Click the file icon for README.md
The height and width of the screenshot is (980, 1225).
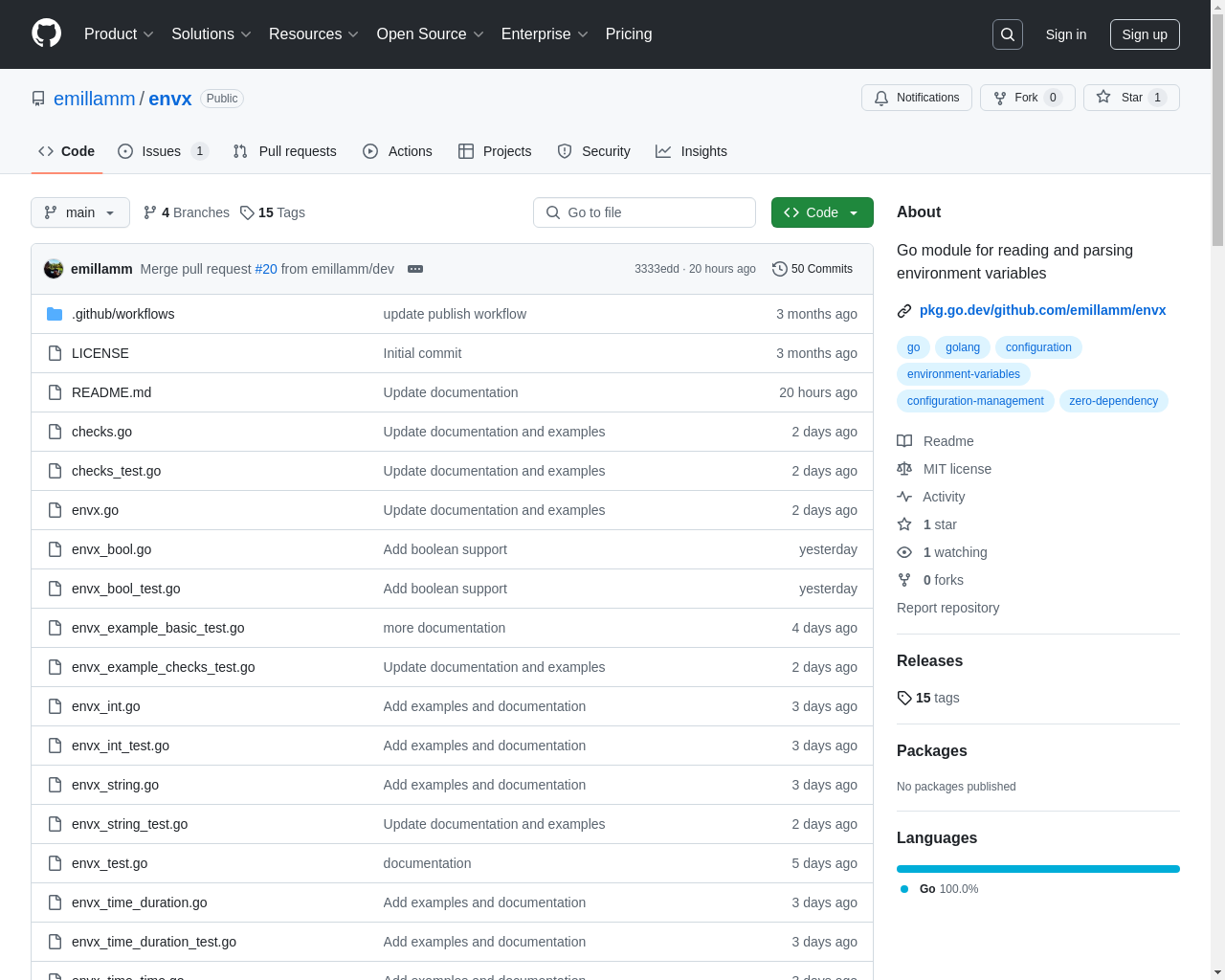[55, 392]
